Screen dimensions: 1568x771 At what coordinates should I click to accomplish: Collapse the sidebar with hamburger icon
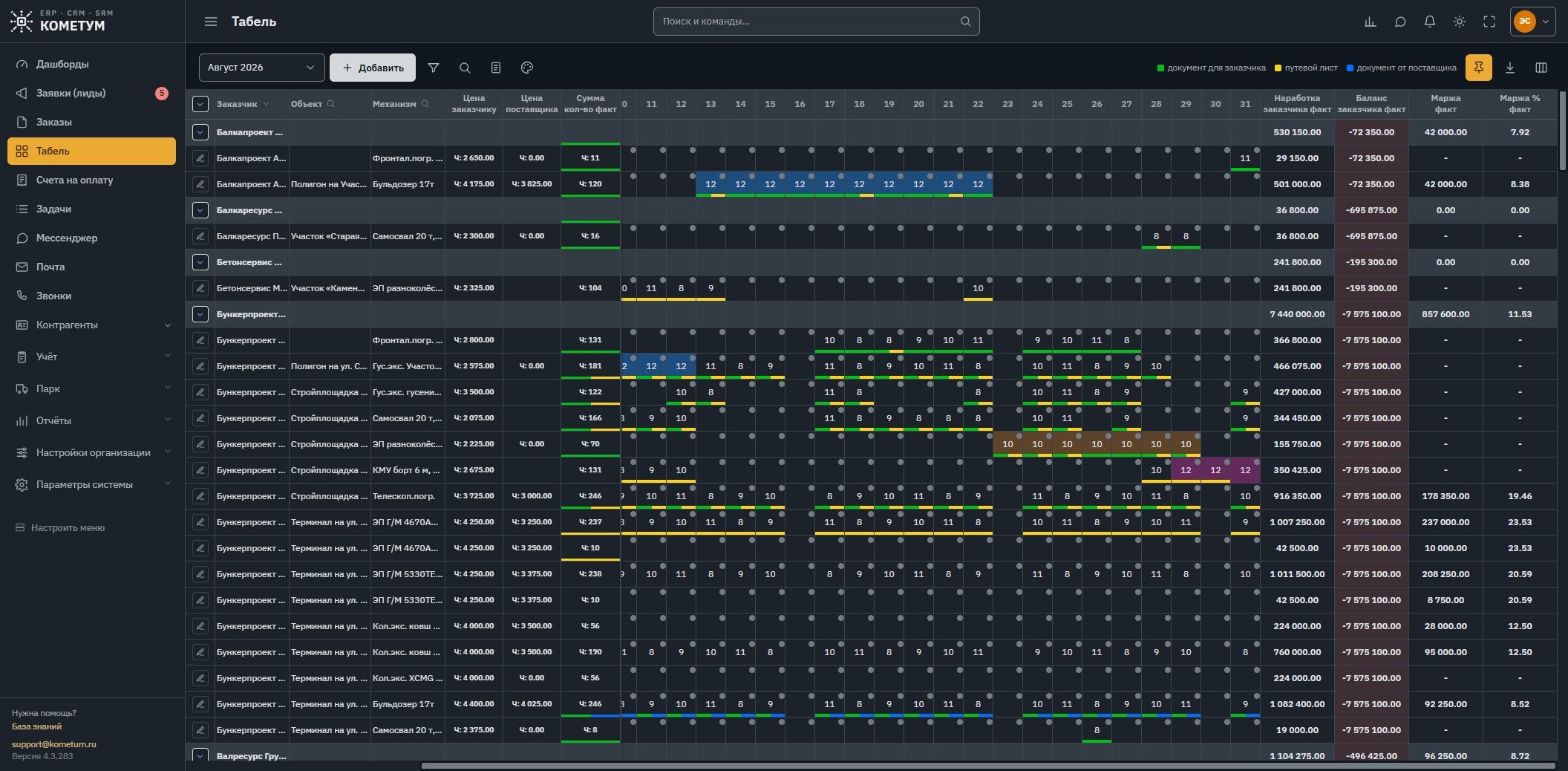coord(211,22)
